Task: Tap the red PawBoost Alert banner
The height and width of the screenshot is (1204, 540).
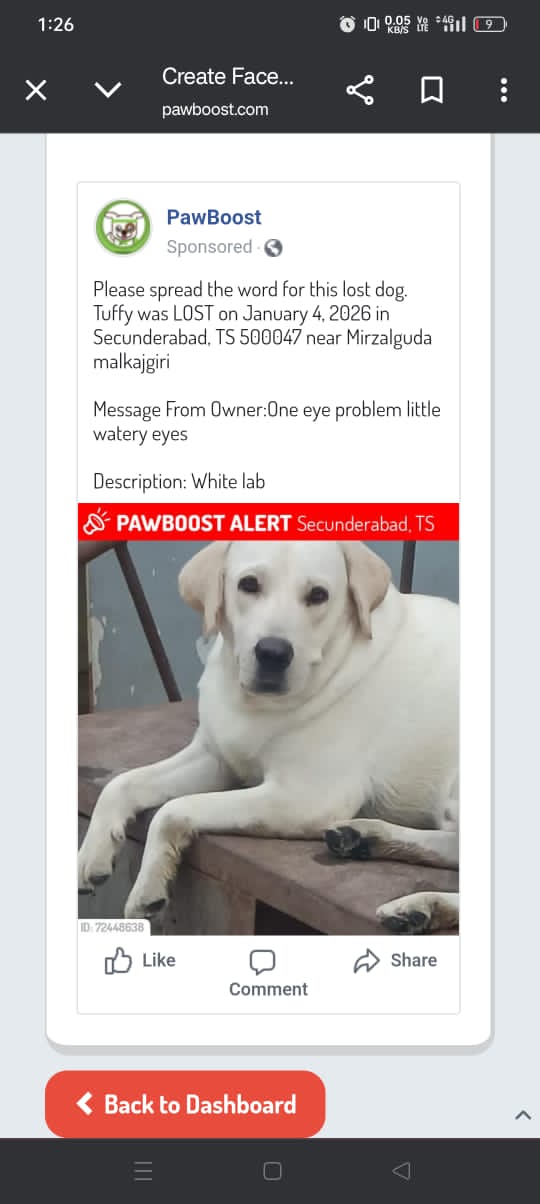Action: (x=268, y=522)
